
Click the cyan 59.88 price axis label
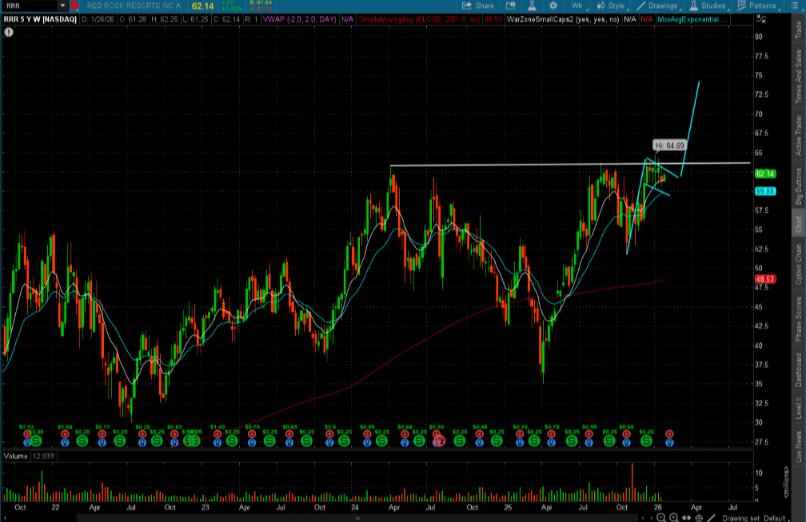coord(765,192)
